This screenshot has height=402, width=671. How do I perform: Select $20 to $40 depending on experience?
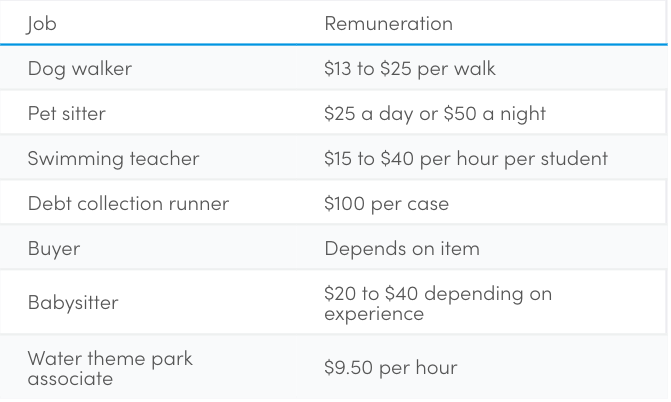pos(438,304)
